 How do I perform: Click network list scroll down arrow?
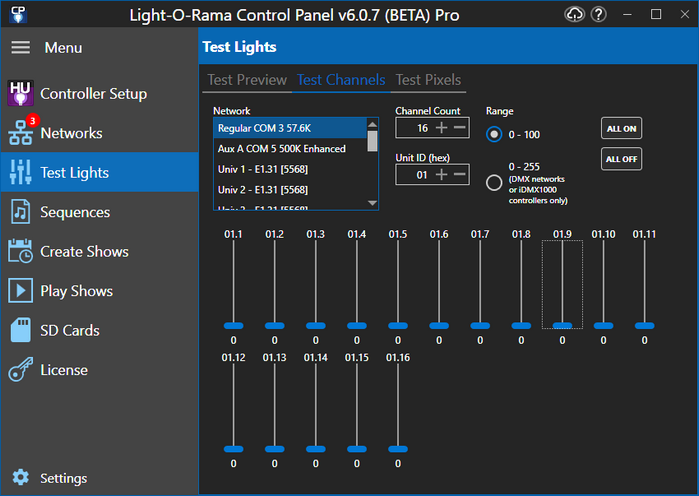372,203
